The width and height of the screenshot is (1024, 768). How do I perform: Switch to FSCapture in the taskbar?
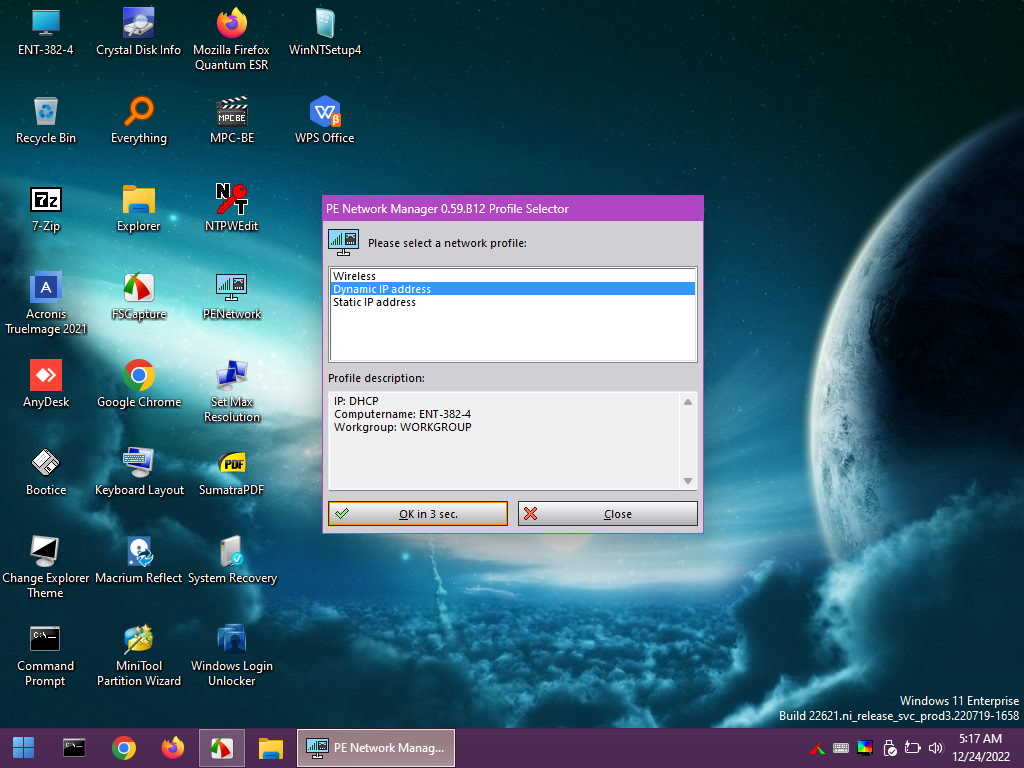(222, 748)
